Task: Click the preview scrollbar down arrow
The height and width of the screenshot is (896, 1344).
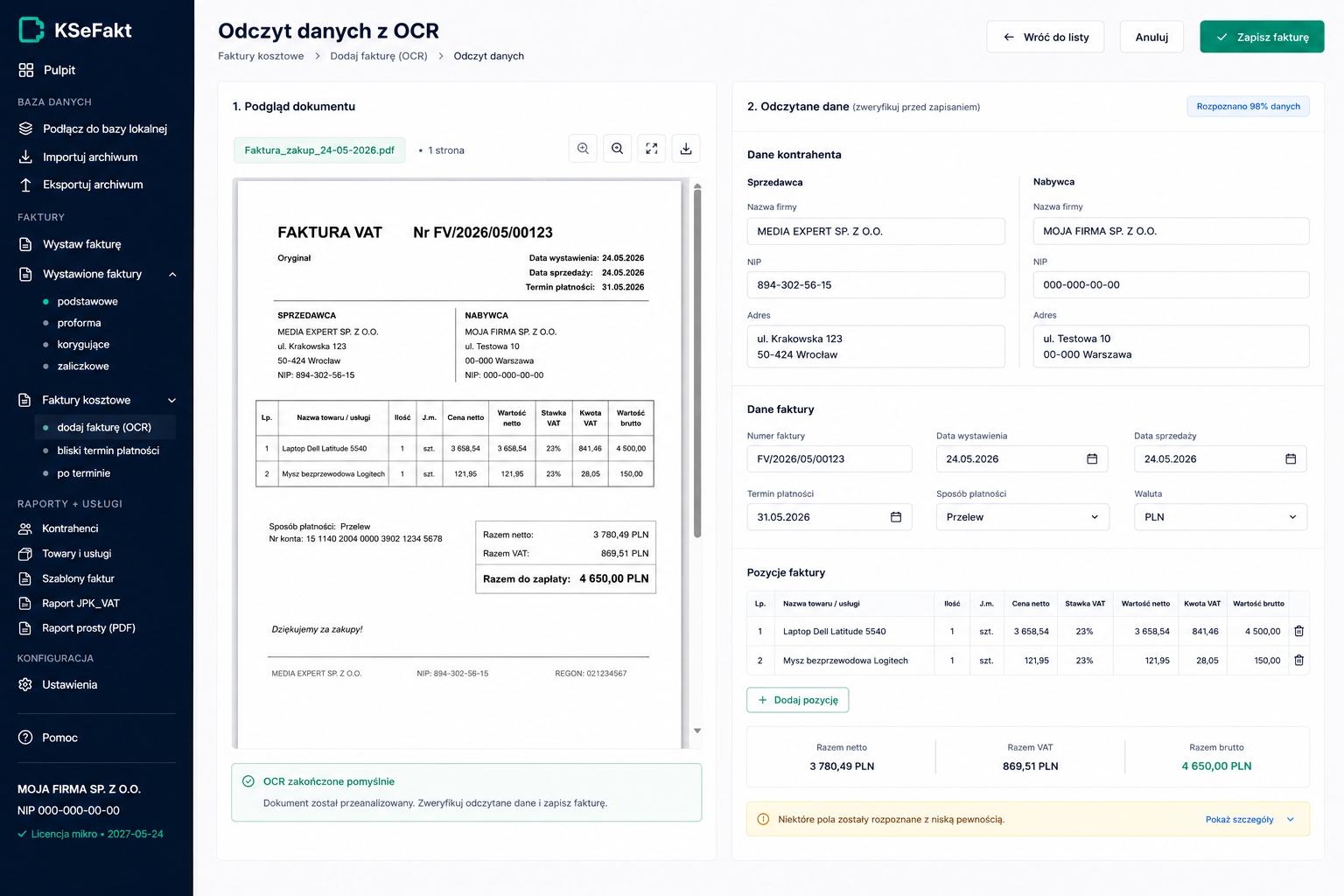Action: (697, 731)
